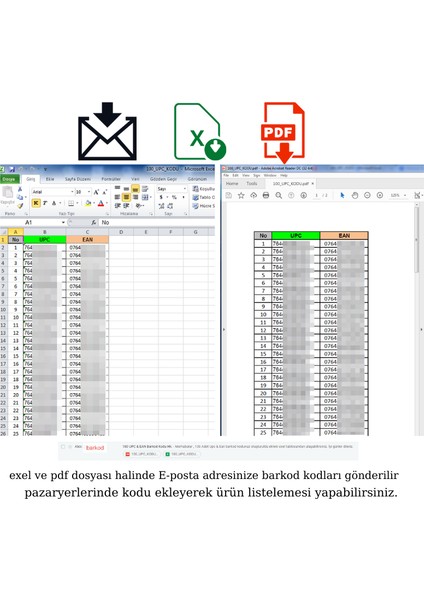Open the Help menu in Acrobat
The image size is (424, 600).
click(x=284, y=176)
